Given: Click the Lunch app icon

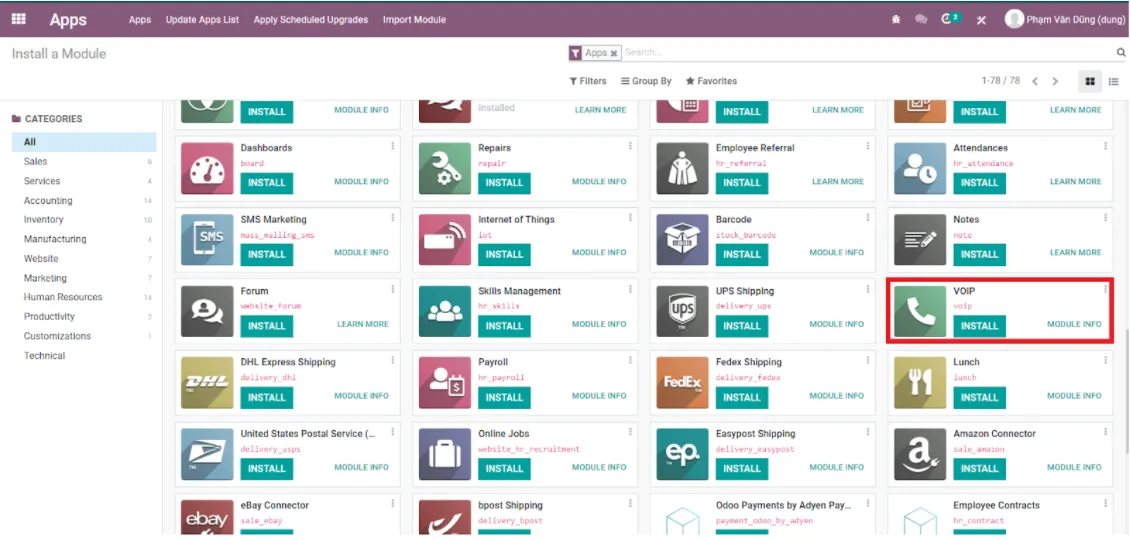Looking at the screenshot, I should (920, 383).
